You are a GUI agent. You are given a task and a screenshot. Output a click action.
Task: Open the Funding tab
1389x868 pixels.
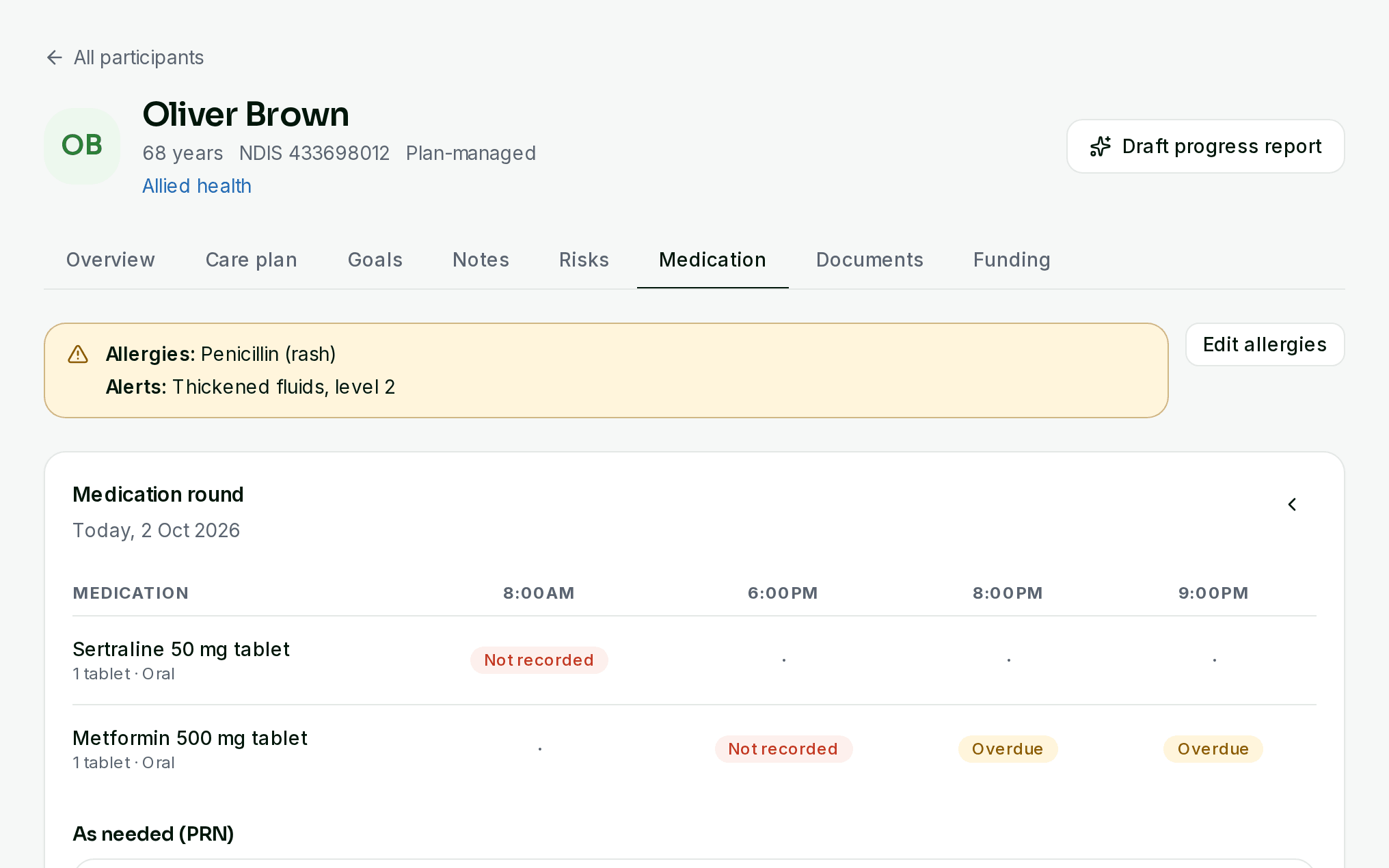coord(1012,260)
